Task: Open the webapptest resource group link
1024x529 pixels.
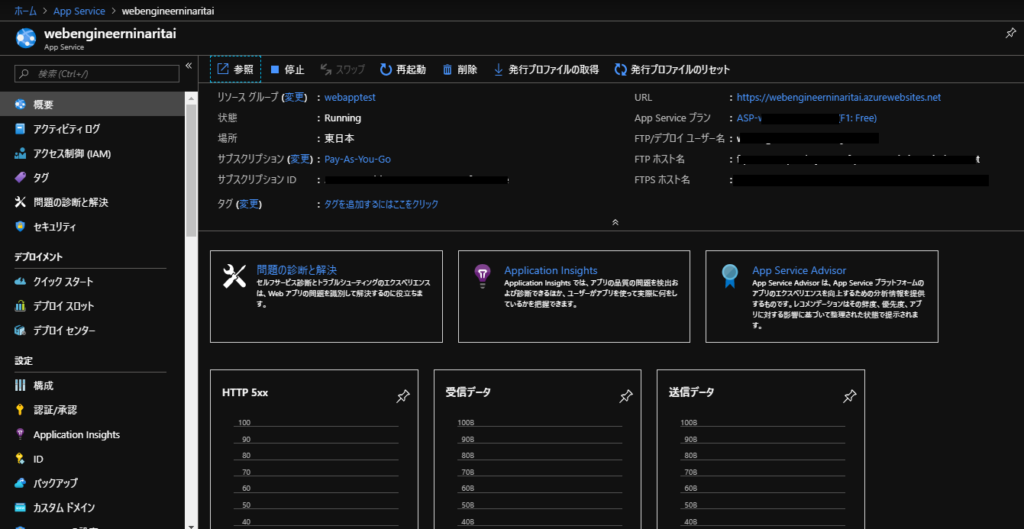Action: 349,97
